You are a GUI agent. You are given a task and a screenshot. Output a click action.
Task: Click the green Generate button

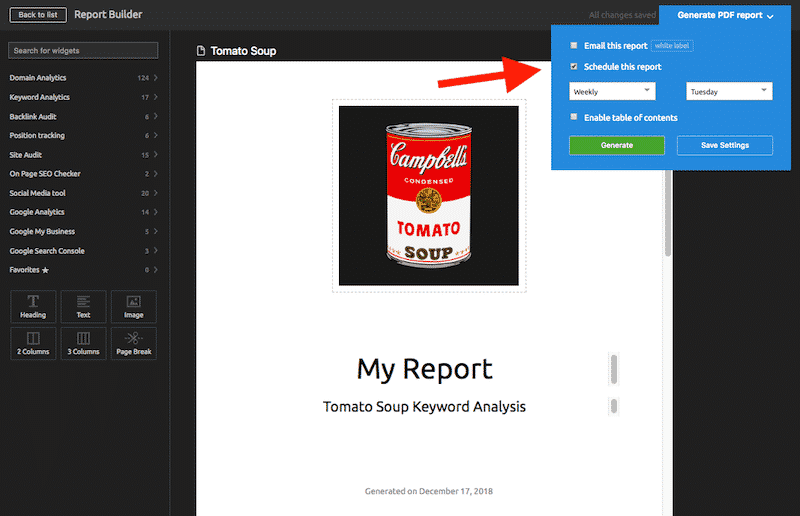click(616, 146)
